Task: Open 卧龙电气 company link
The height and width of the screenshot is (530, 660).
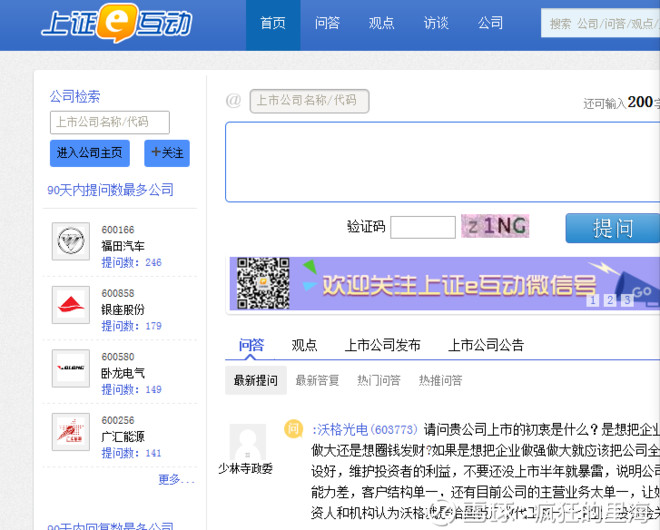Action: coord(123,373)
